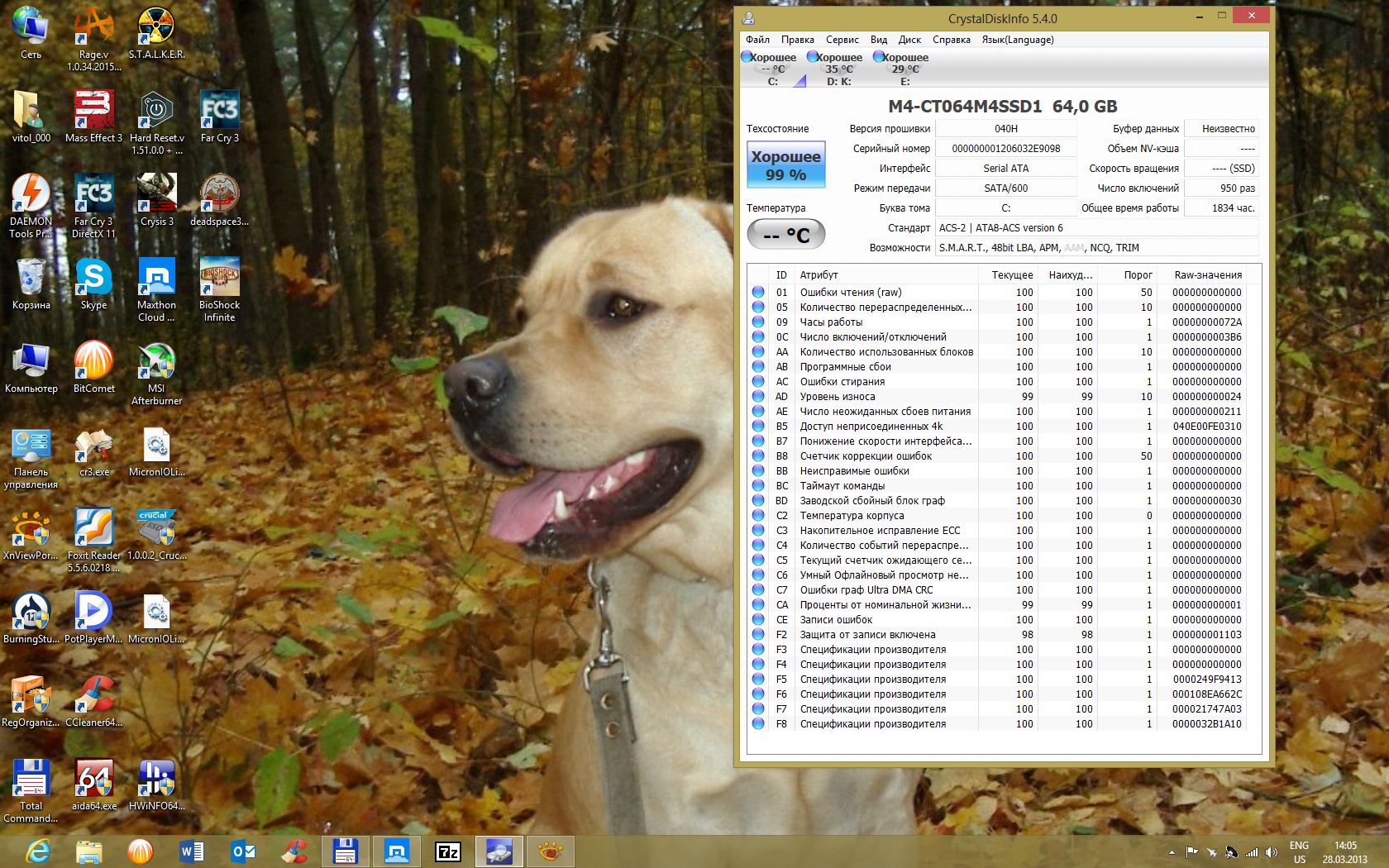Open the Диск menu
The width and height of the screenshot is (1389, 868).
point(909,40)
